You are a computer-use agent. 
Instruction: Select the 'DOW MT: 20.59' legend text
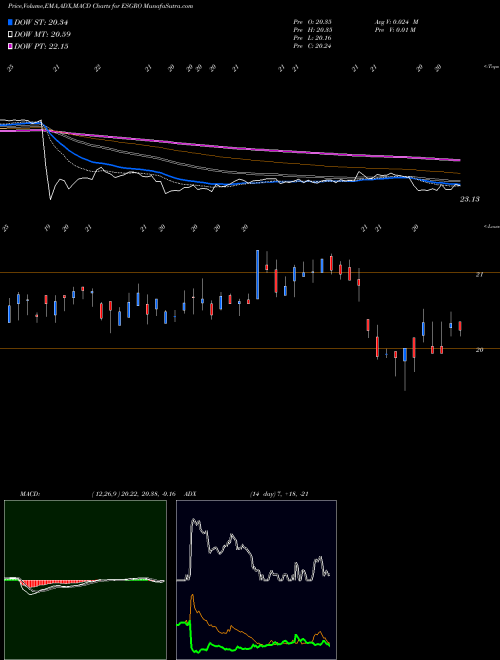click(x=43, y=35)
